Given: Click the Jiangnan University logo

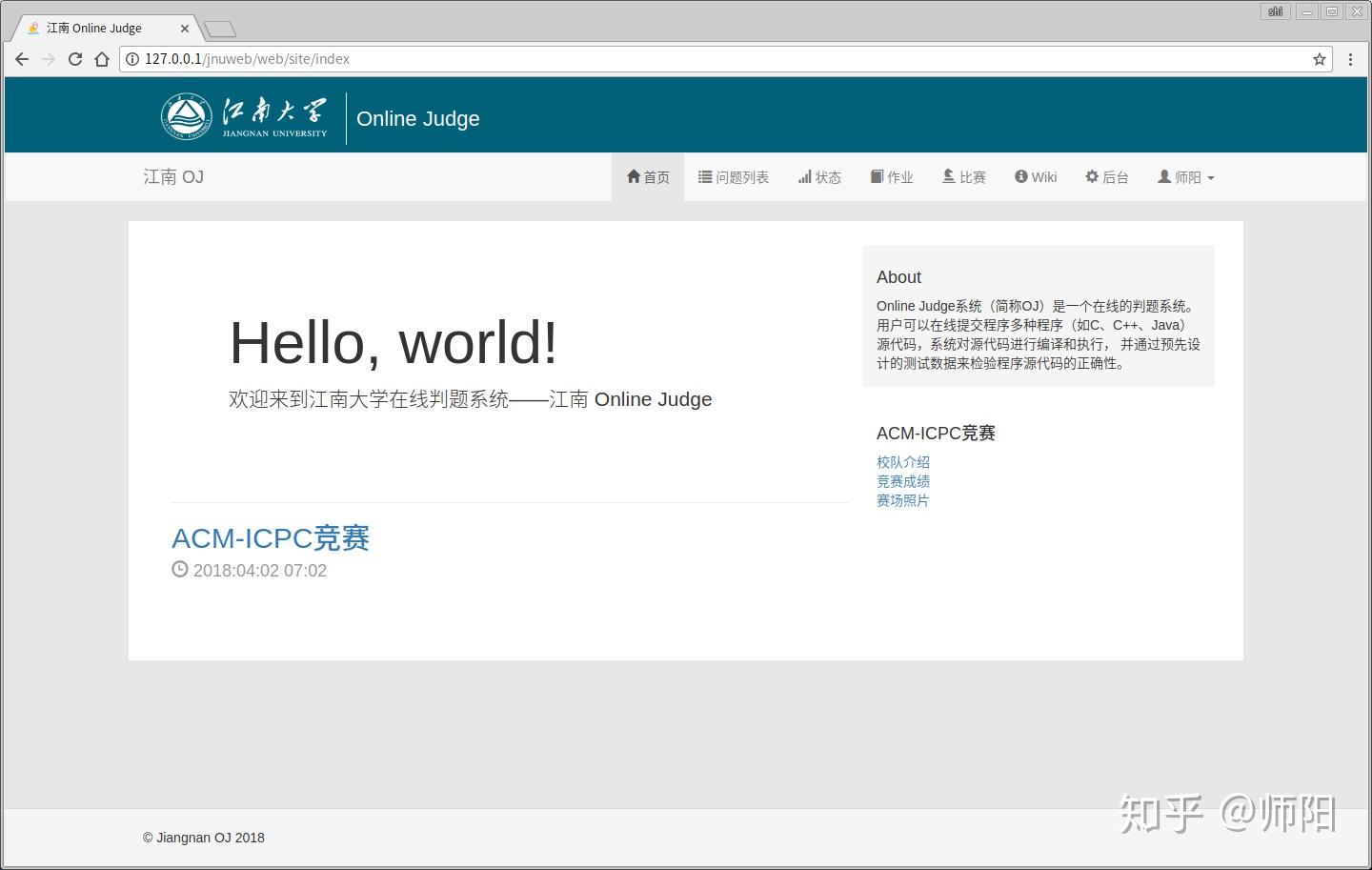Looking at the screenshot, I should pyautogui.click(x=244, y=117).
